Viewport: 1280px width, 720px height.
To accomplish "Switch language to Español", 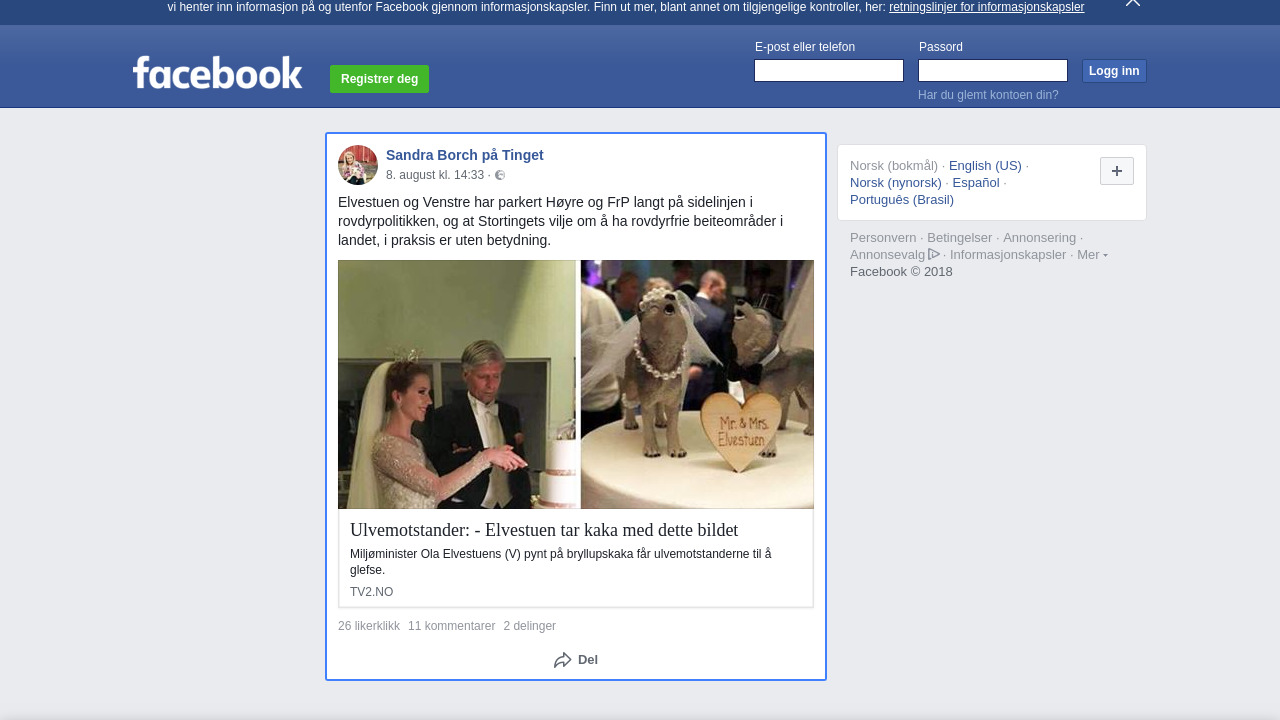I will [x=976, y=183].
